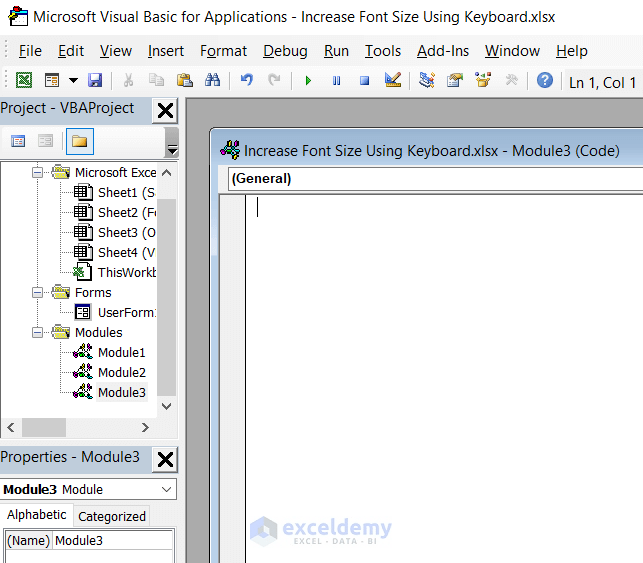Viewport: 643px width, 563px height.
Task: Select Module3 in the project tree
Action: [110, 392]
